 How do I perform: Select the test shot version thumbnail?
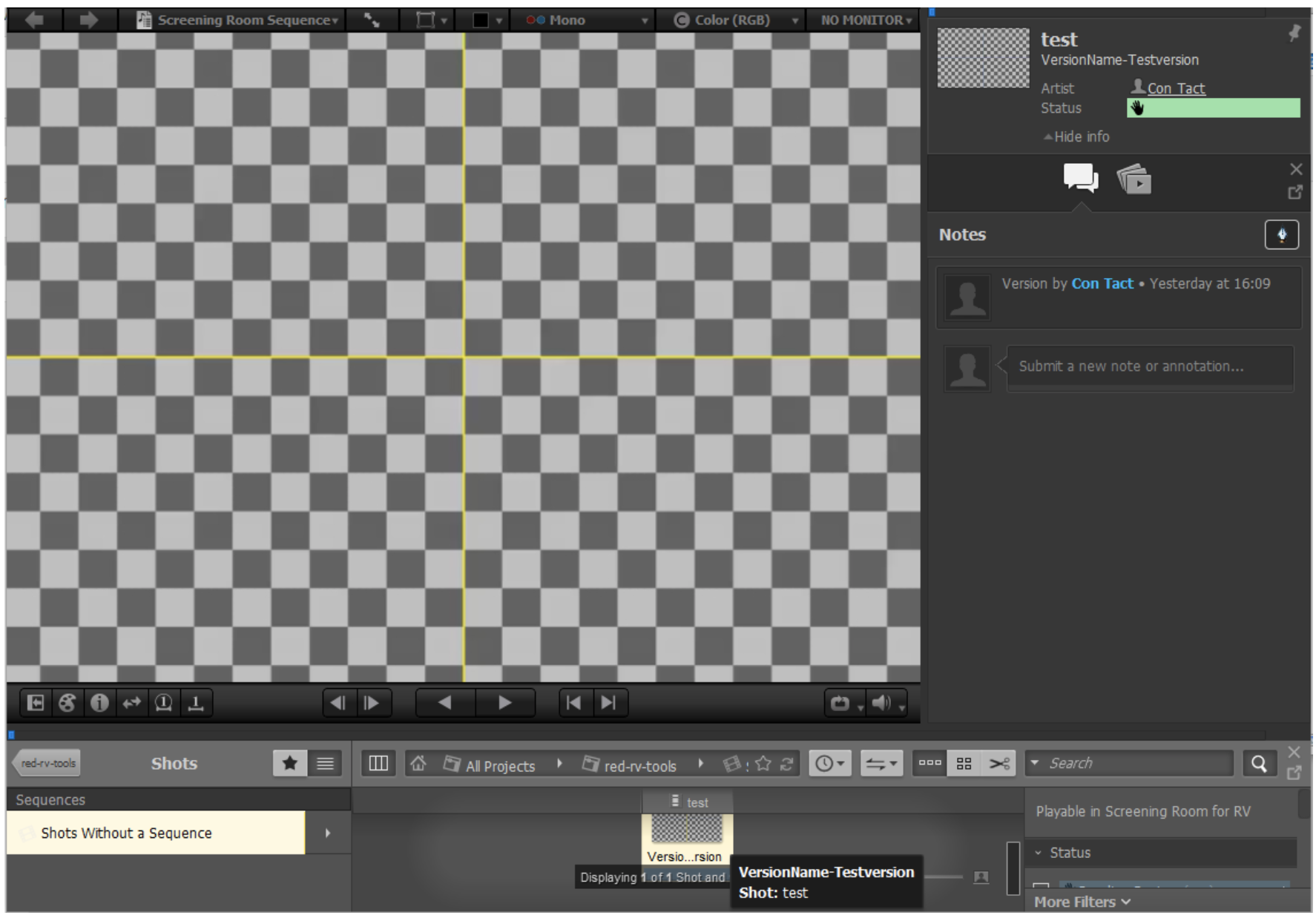click(x=687, y=828)
